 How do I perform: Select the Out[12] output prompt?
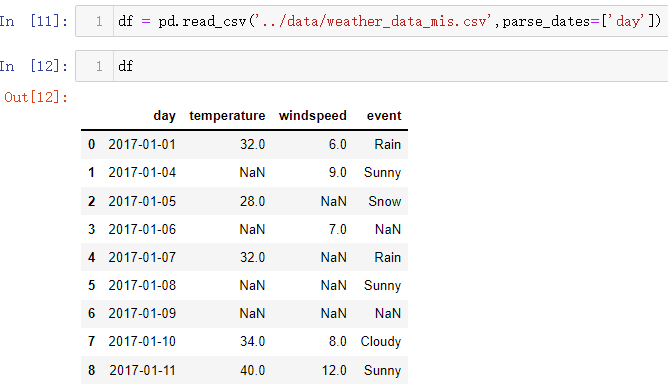click(x=36, y=97)
